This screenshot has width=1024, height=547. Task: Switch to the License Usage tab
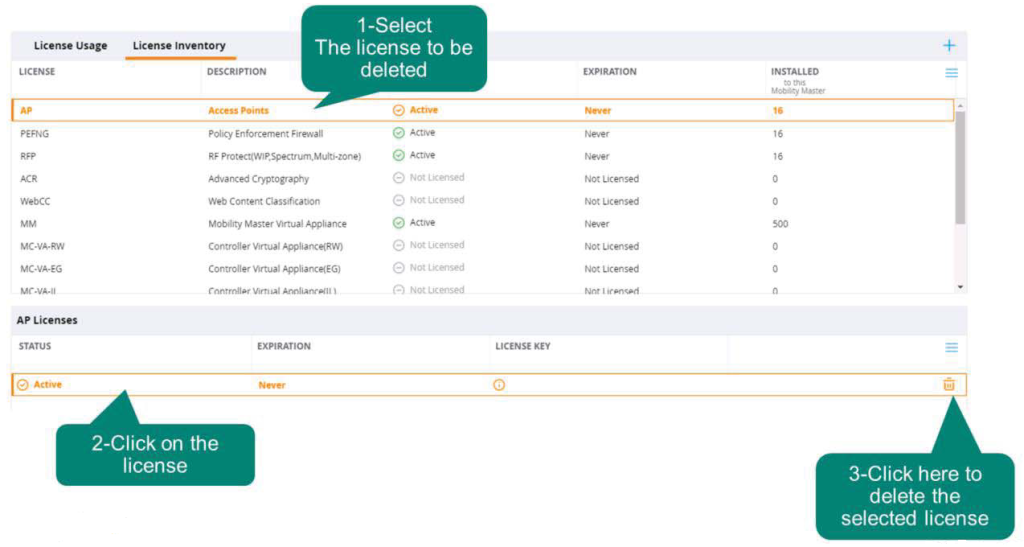[x=70, y=46]
